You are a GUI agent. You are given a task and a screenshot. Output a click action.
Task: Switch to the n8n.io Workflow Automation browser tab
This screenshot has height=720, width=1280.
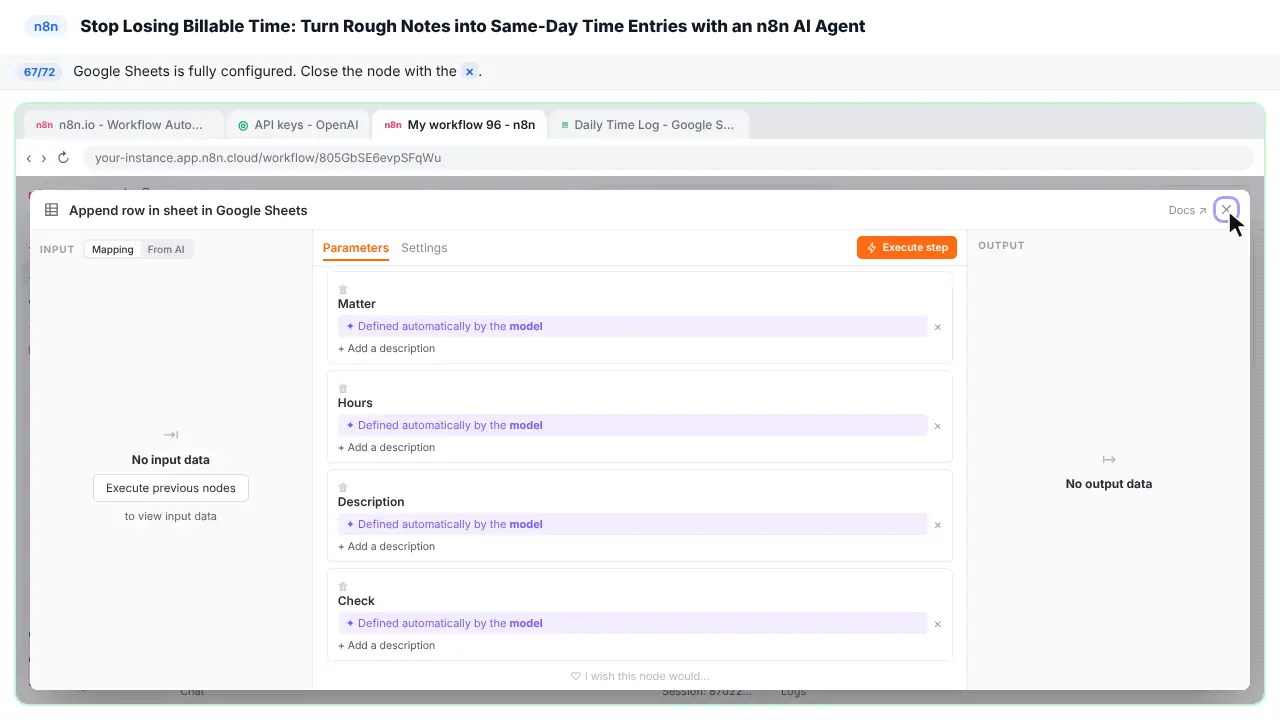coord(123,125)
